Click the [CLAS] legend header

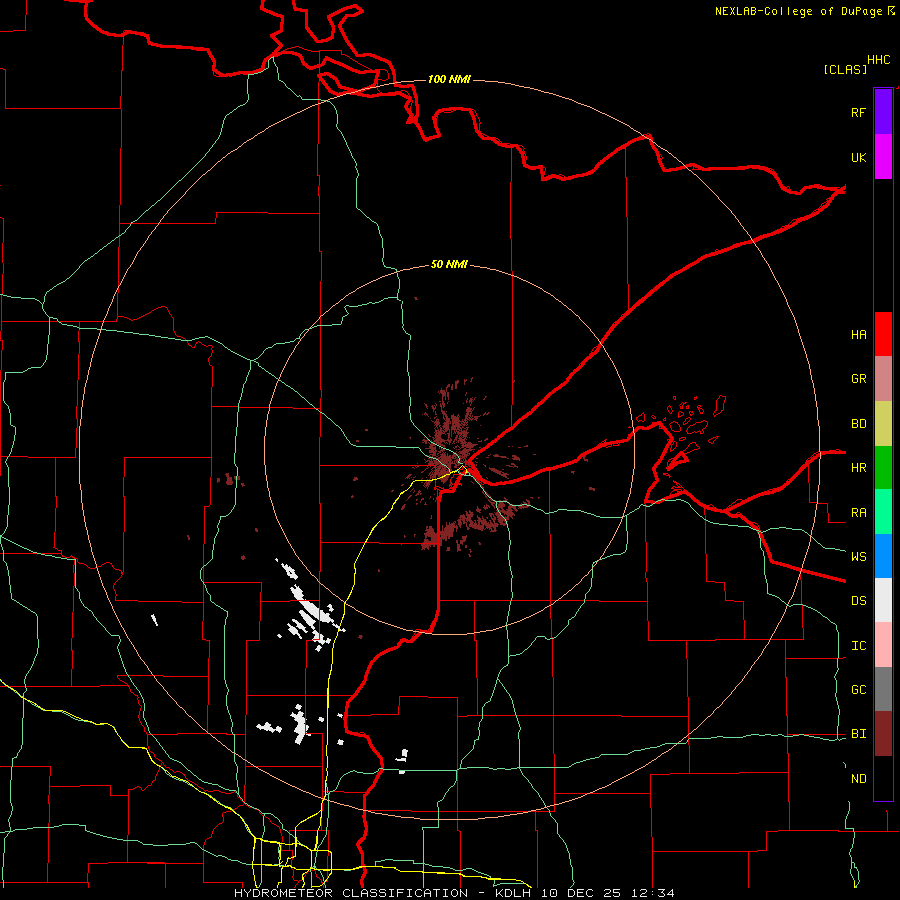coord(844,69)
